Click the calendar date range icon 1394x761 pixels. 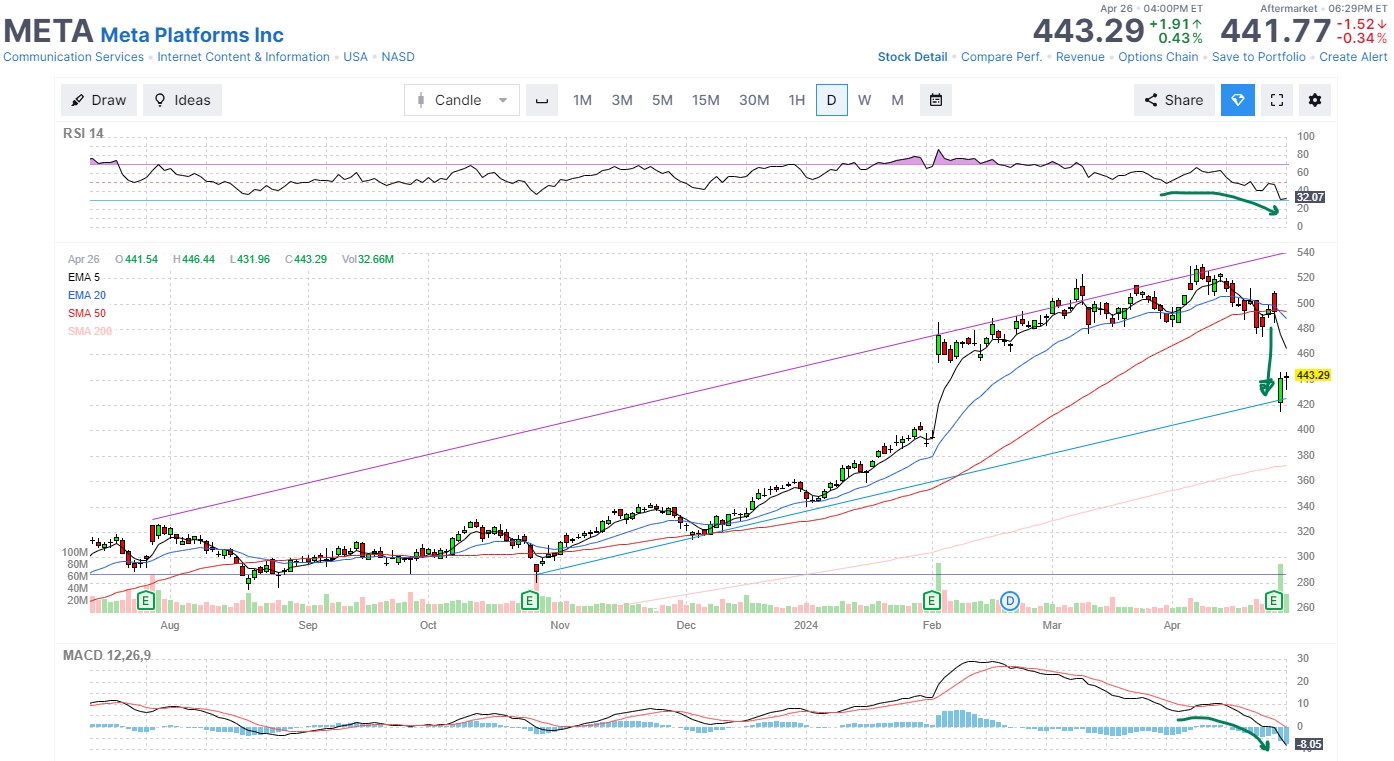(935, 100)
